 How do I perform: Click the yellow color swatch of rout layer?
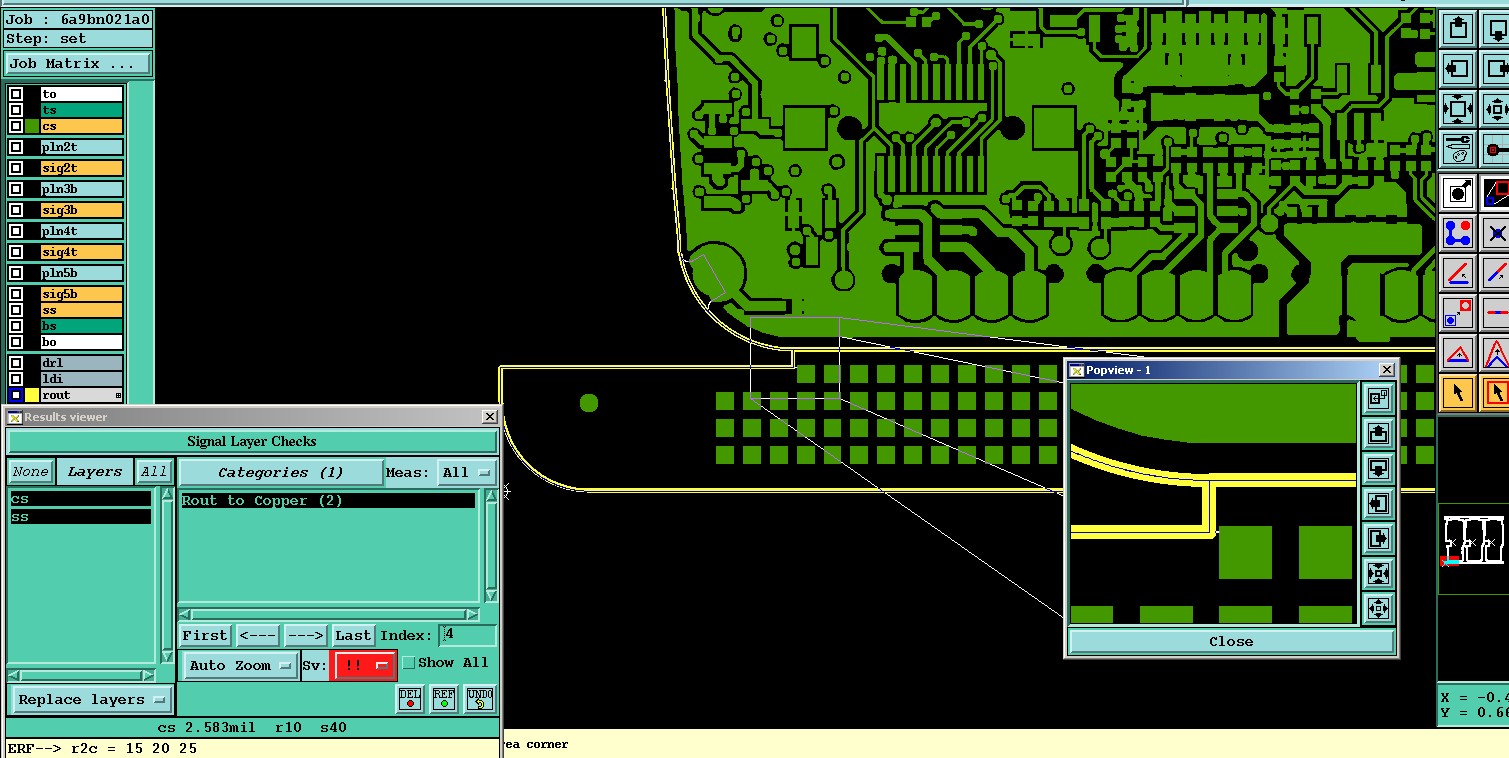(32, 395)
